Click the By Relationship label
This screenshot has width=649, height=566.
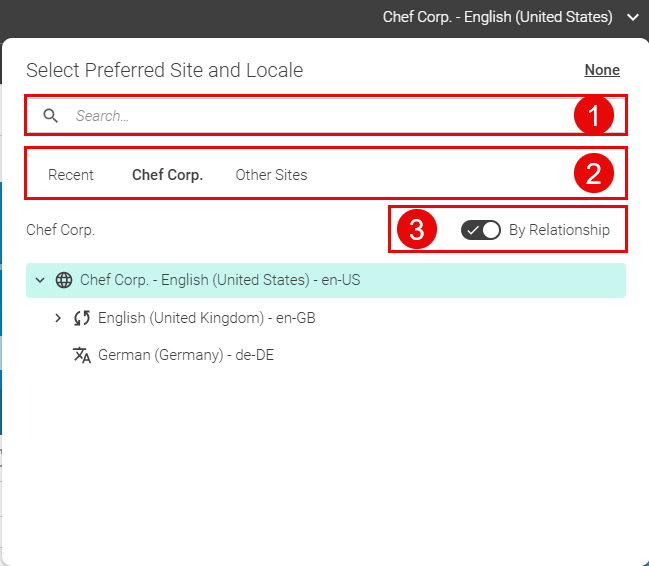pos(559,230)
